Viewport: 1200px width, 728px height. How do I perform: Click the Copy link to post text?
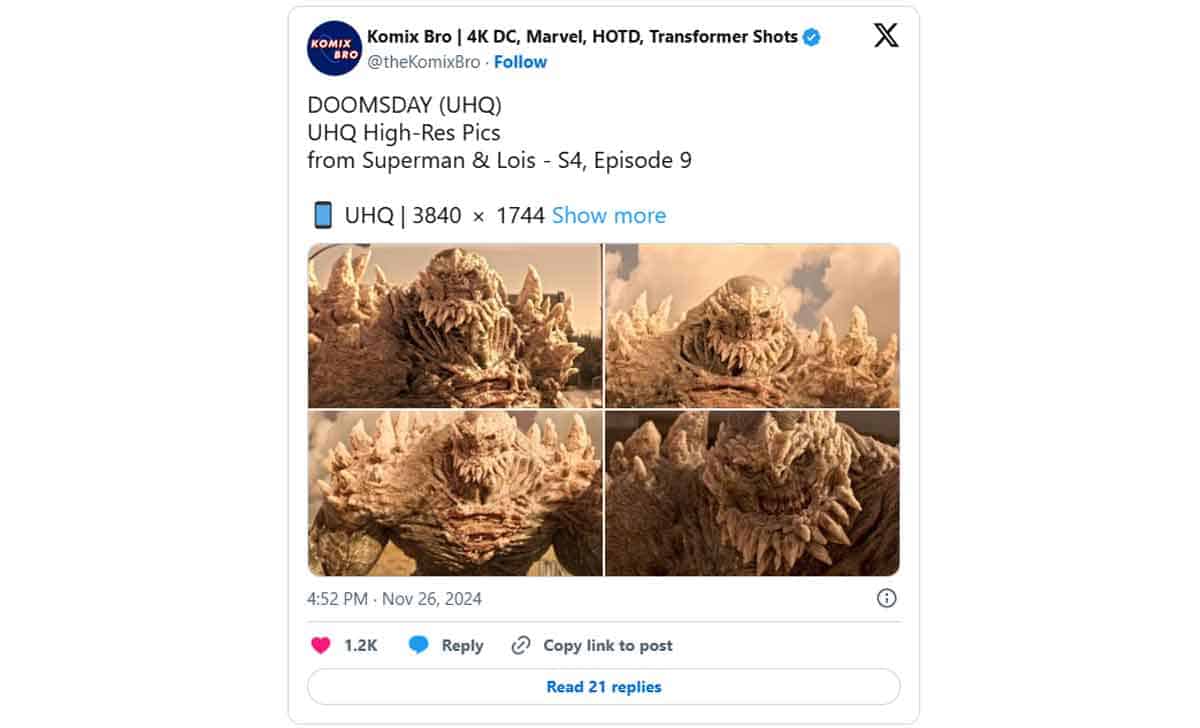(608, 646)
